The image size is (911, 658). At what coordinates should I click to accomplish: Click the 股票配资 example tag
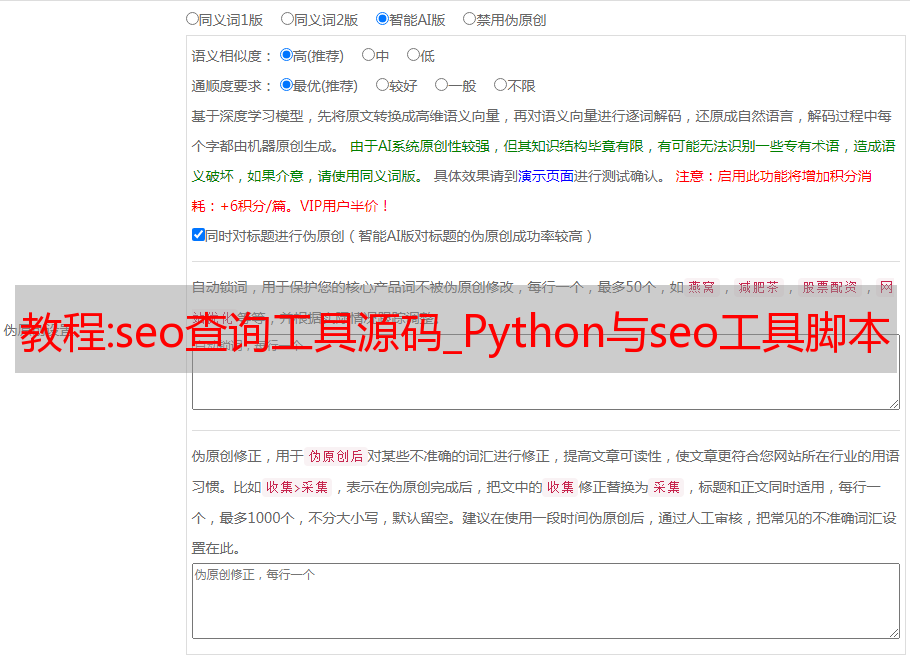tap(830, 287)
